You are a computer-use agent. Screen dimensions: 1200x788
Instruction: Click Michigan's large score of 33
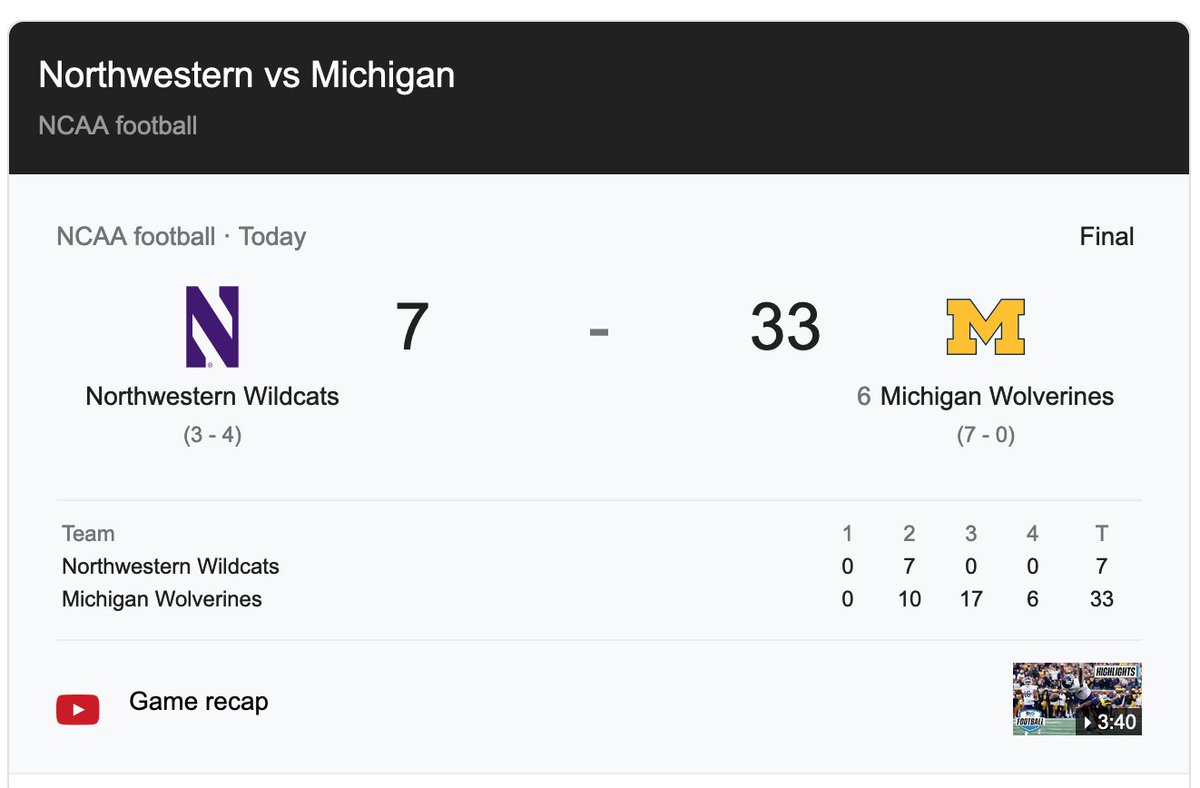point(785,327)
